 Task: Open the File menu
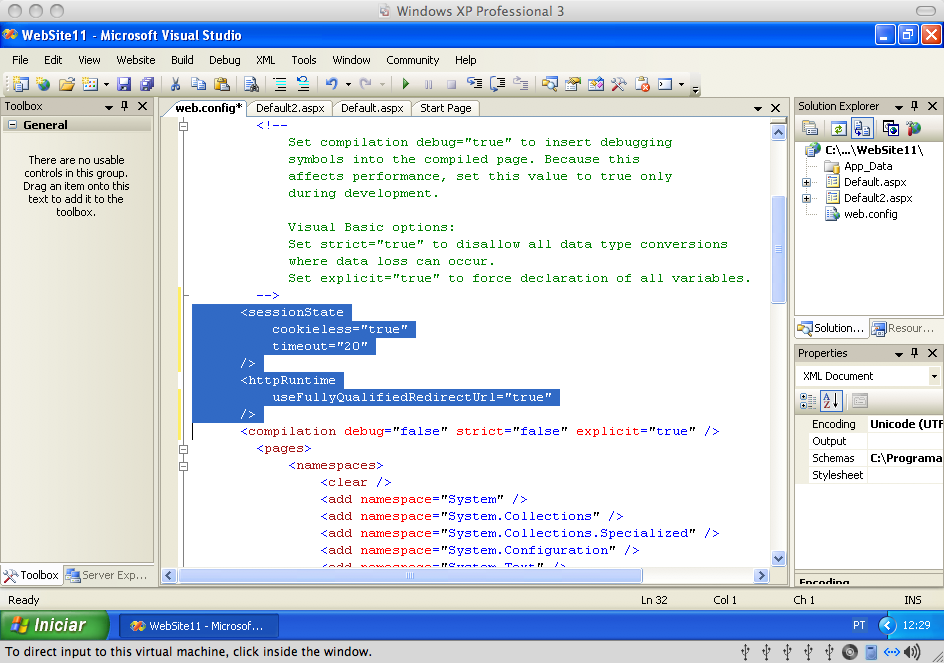click(x=20, y=60)
